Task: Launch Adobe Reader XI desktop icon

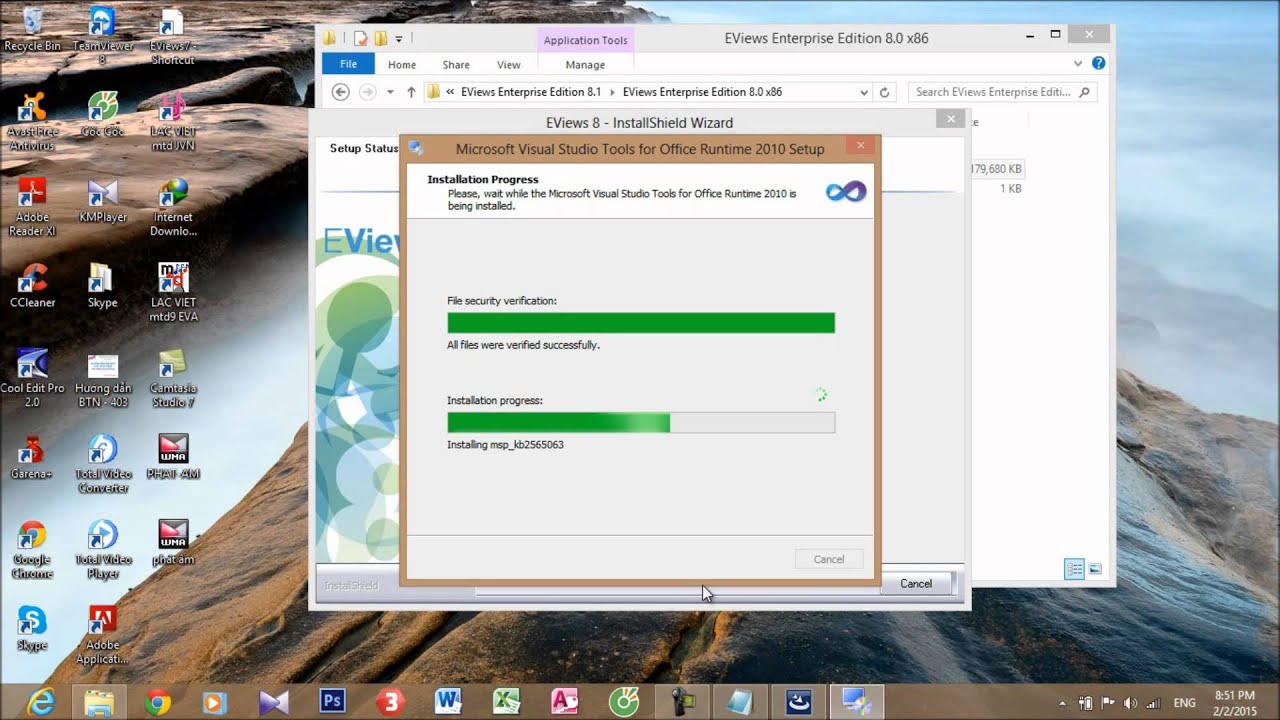Action: (32, 206)
